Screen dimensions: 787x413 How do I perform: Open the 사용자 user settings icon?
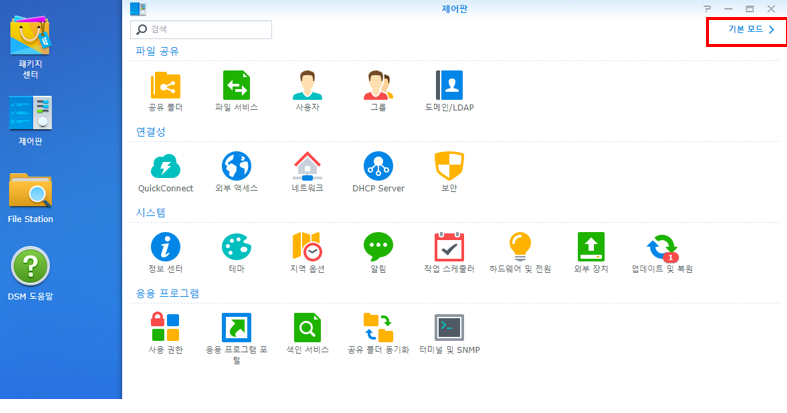[x=307, y=85]
